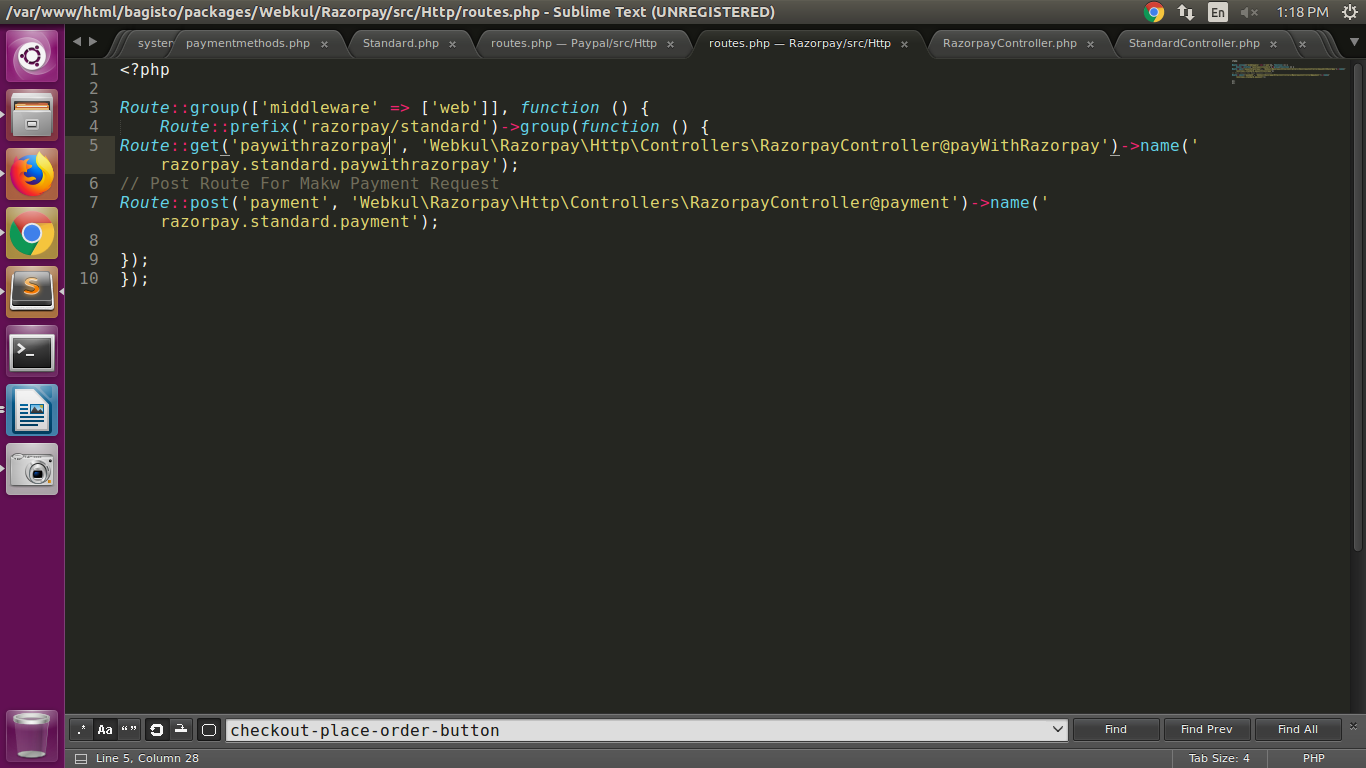Switch to the Standard.php tab
The image size is (1366, 768).
(400, 44)
